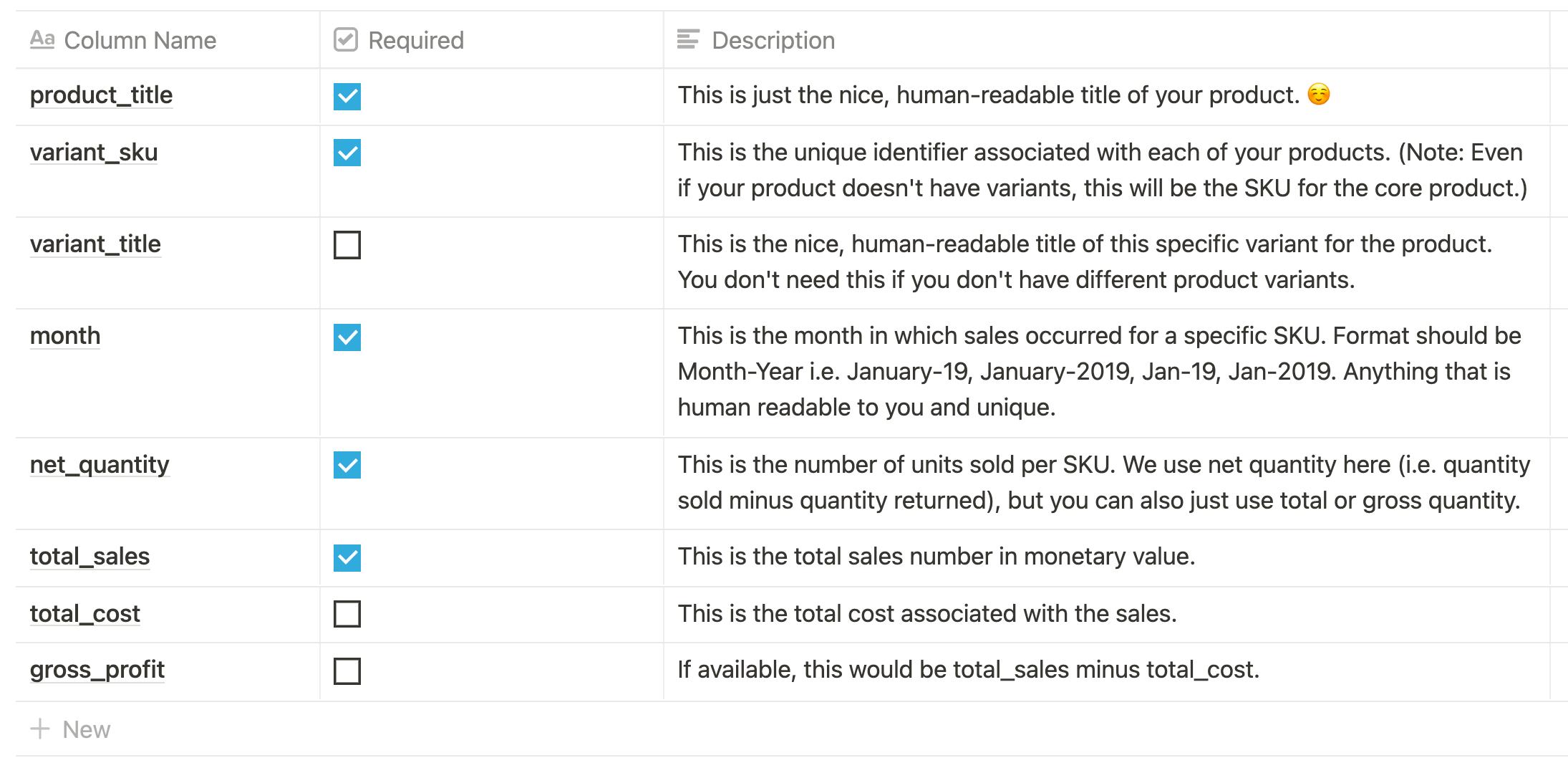Click the plus icon to add row
This screenshot has width=1568, height=768.
(40, 729)
